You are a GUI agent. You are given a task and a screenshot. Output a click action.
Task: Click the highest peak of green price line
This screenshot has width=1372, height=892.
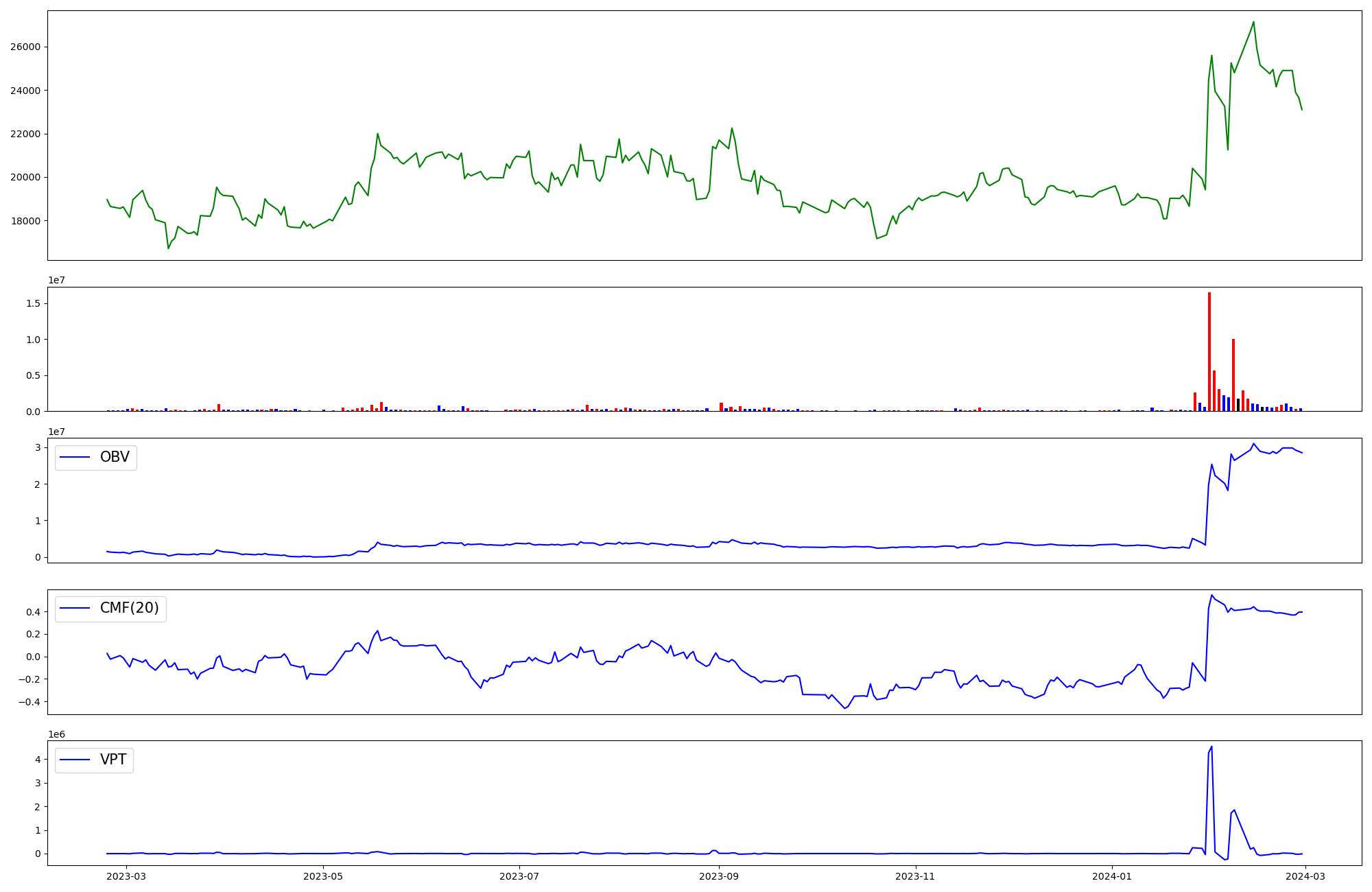1253,22
